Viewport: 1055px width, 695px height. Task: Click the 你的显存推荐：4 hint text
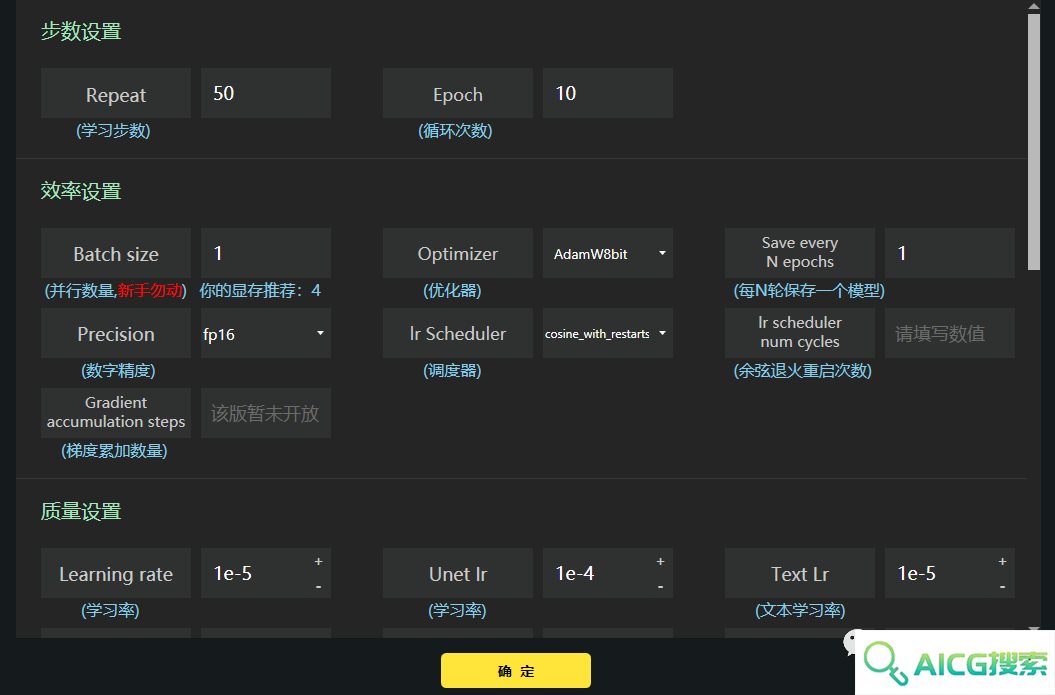click(x=260, y=291)
